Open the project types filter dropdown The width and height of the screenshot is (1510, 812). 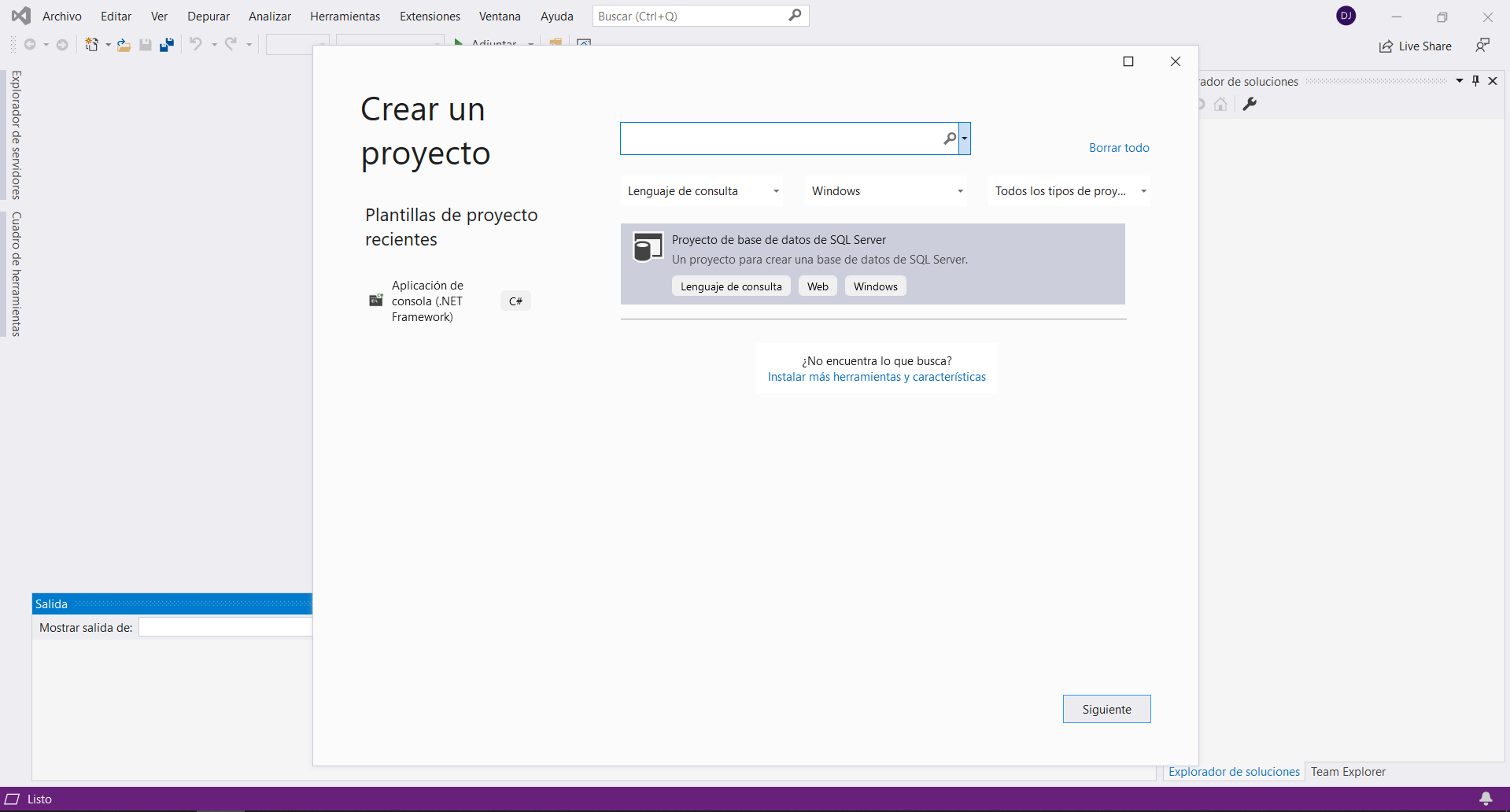coord(1069,191)
